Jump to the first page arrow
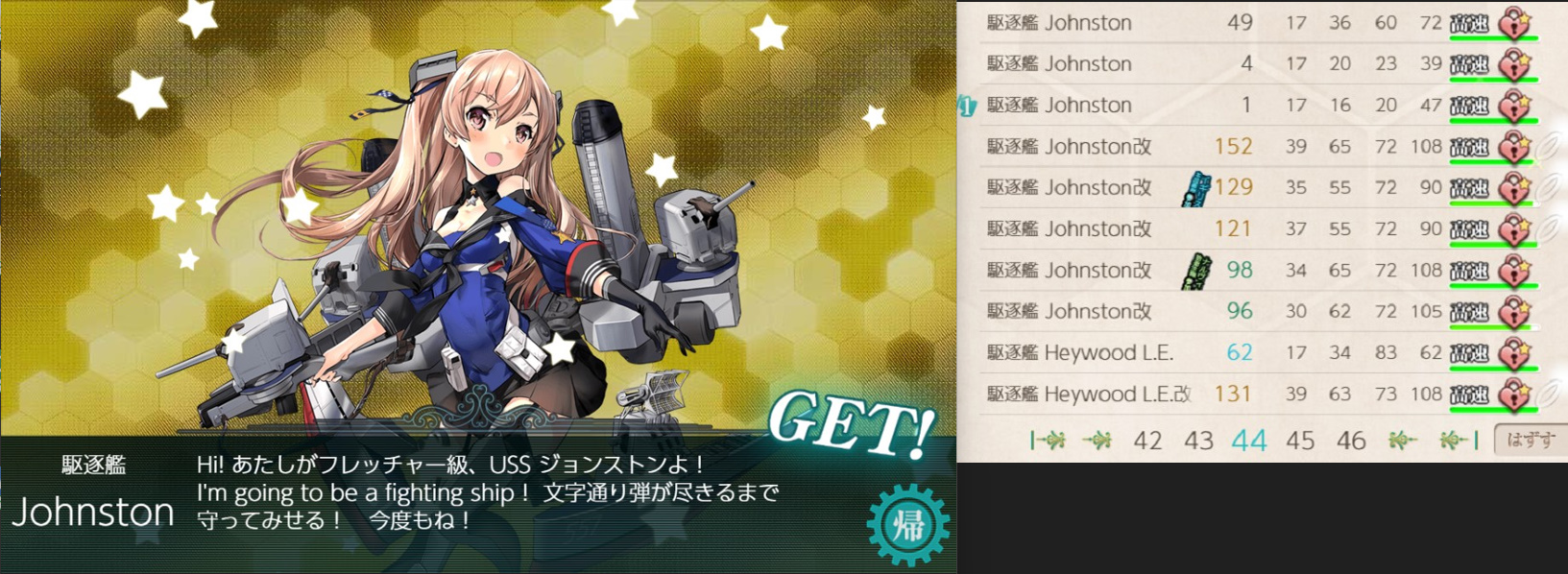This screenshot has height=574, width=1568. [1048, 441]
